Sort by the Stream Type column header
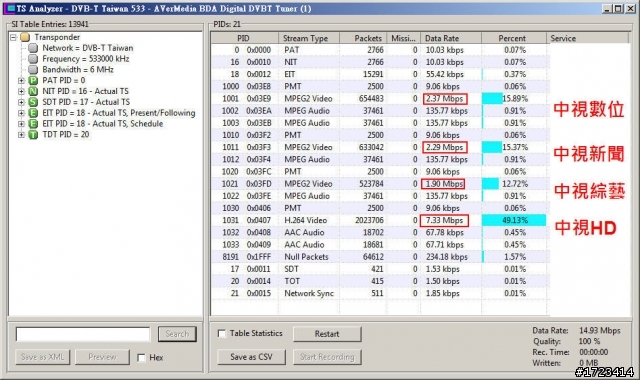Viewport: 640px width, 380px height. click(309, 38)
